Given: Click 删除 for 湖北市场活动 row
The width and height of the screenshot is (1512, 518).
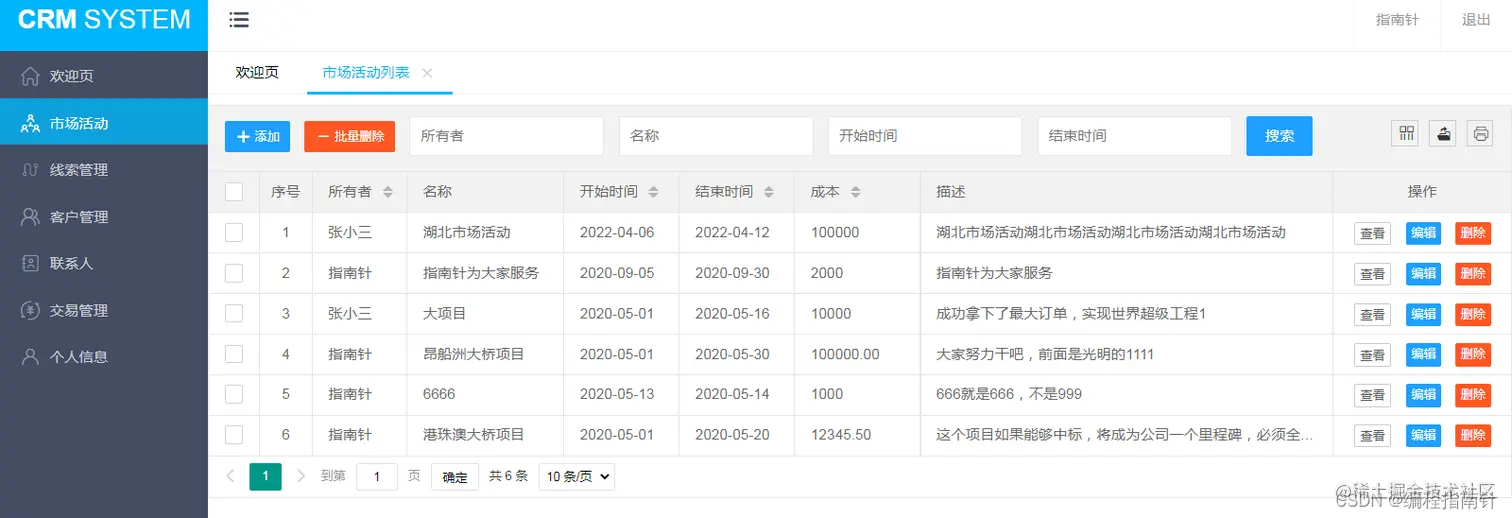Looking at the screenshot, I should [x=1473, y=233].
